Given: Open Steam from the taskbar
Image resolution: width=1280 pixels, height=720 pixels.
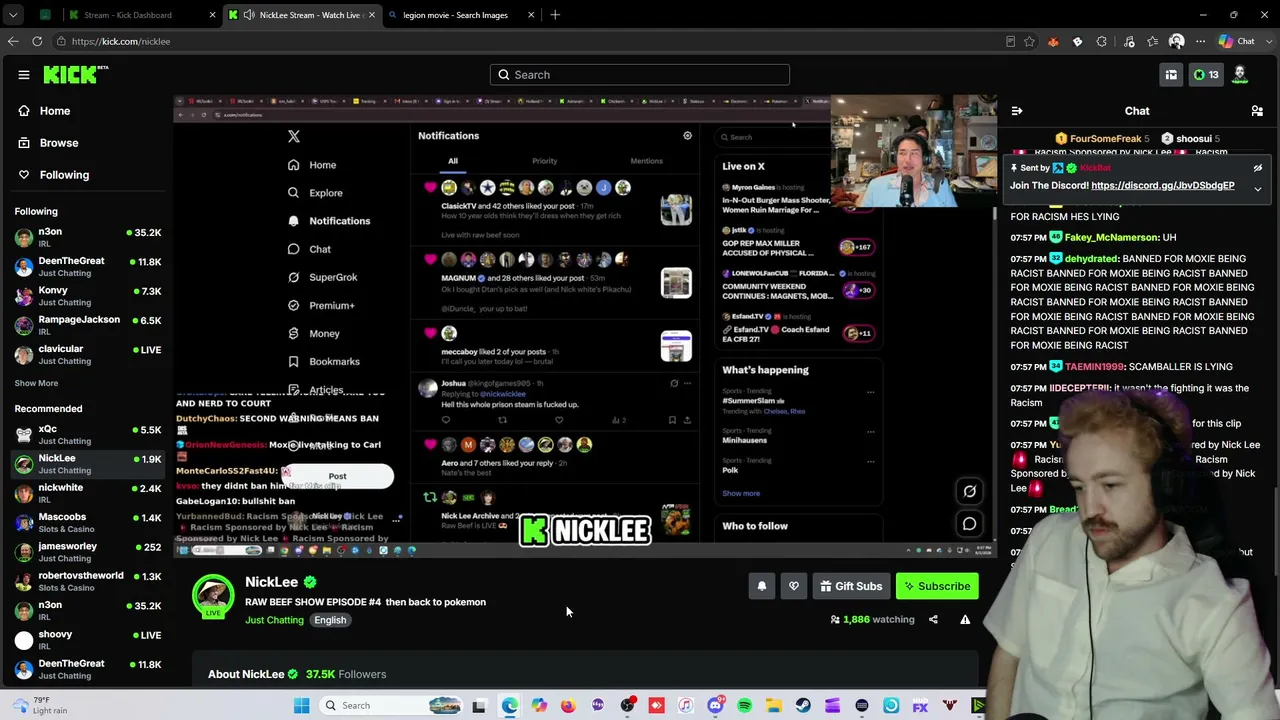Looking at the screenshot, I should pyautogui.click(x=803, y=706).
